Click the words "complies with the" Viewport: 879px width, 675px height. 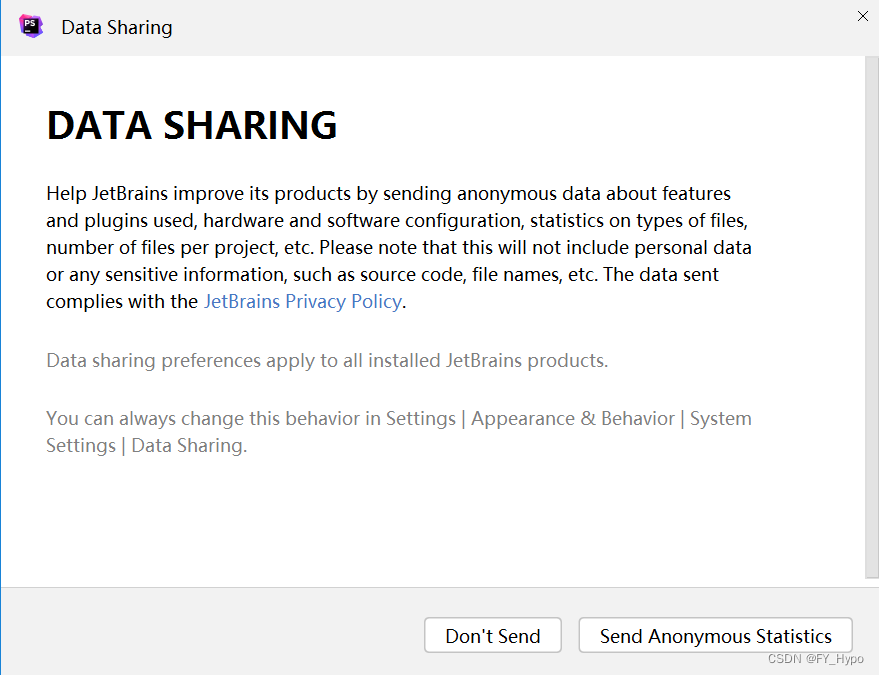pyautogui.click(x=122, y=302)
